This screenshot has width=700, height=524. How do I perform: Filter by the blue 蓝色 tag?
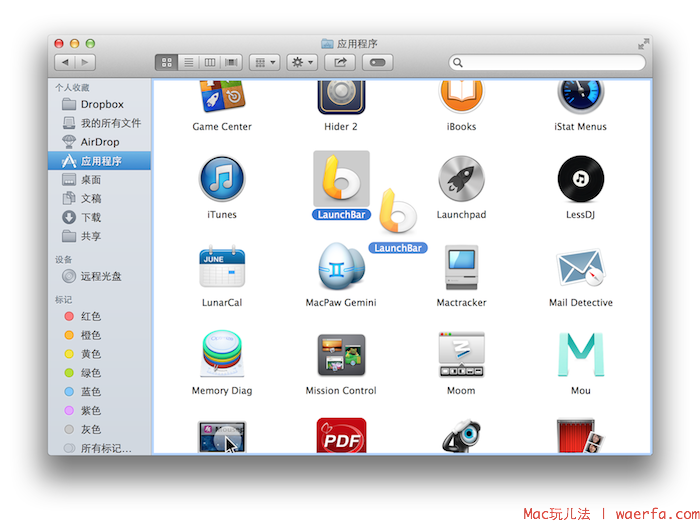click(100, 391)
